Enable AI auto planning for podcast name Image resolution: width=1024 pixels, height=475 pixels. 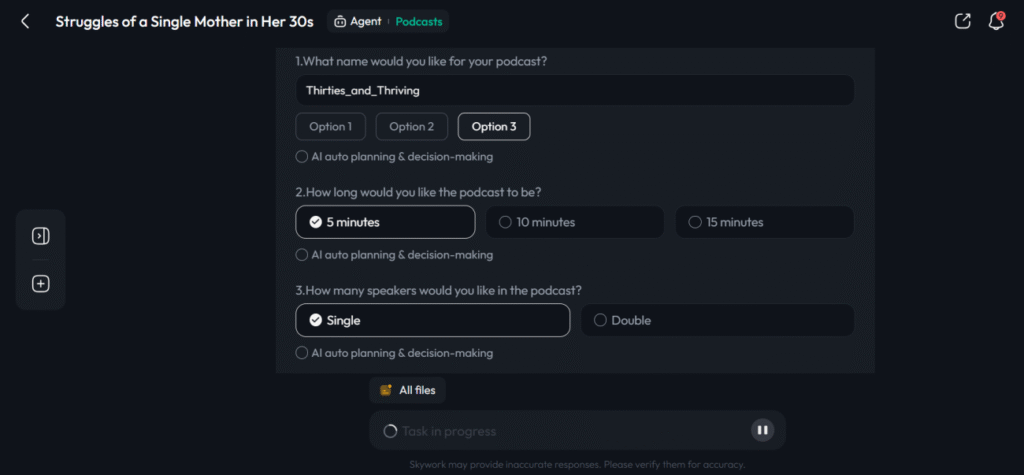(x=302, y=157)
